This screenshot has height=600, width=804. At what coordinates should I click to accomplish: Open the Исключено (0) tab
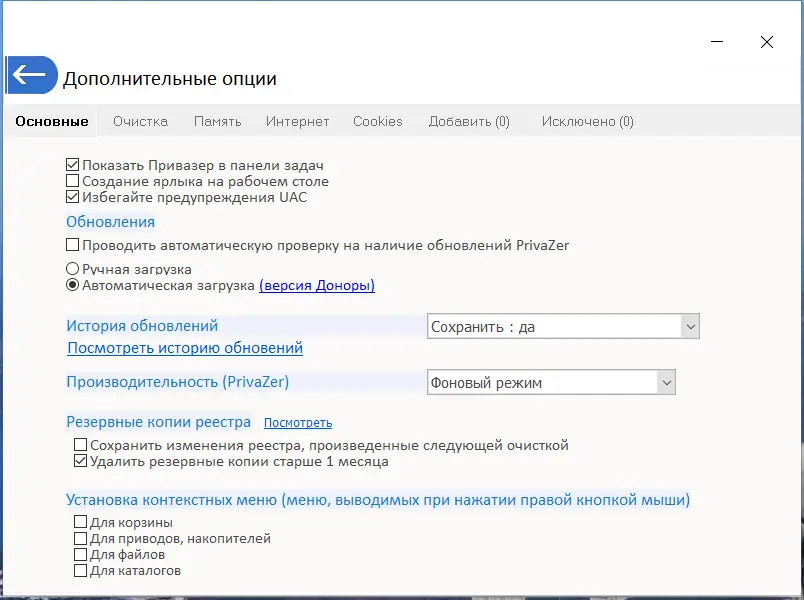pyautogui.click(x=587, y=121)
